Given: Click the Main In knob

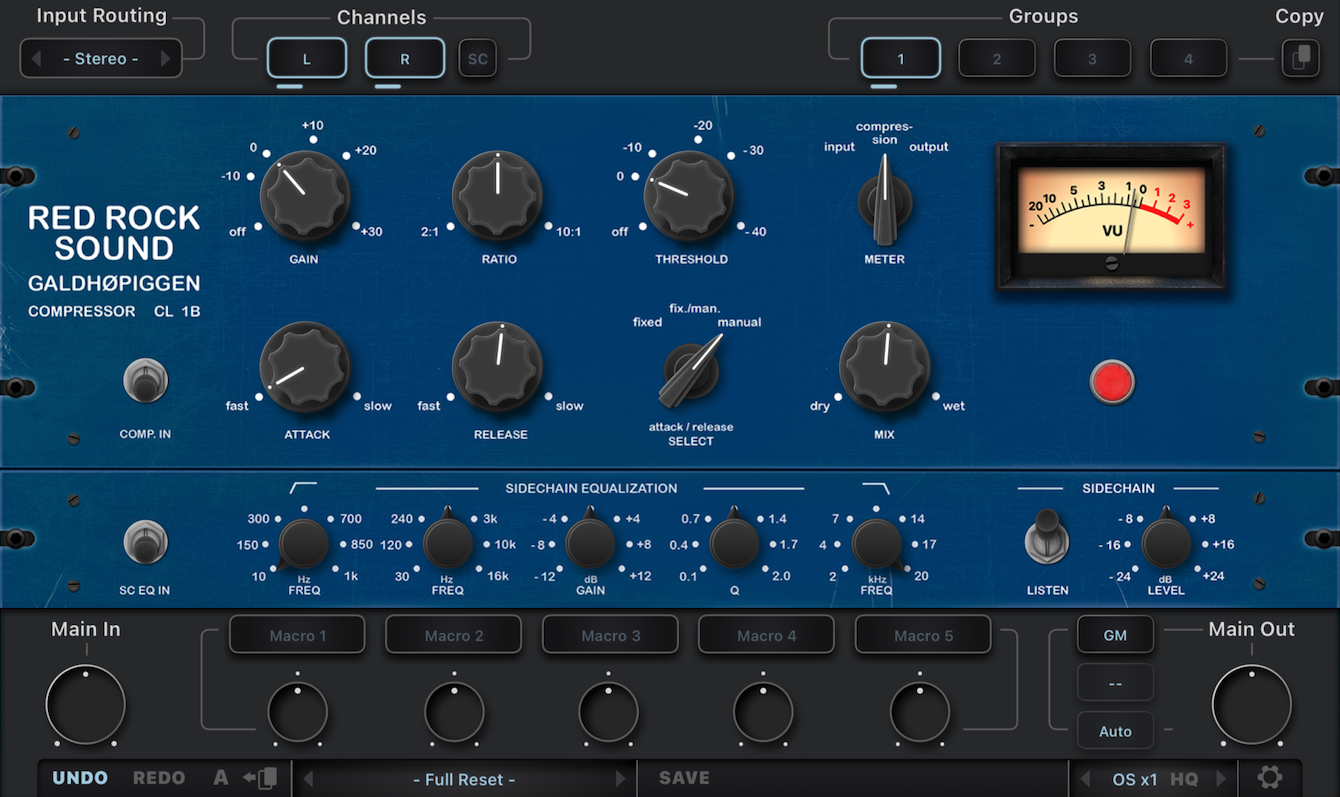Looking at the screenshot, I should click(86, 705).
